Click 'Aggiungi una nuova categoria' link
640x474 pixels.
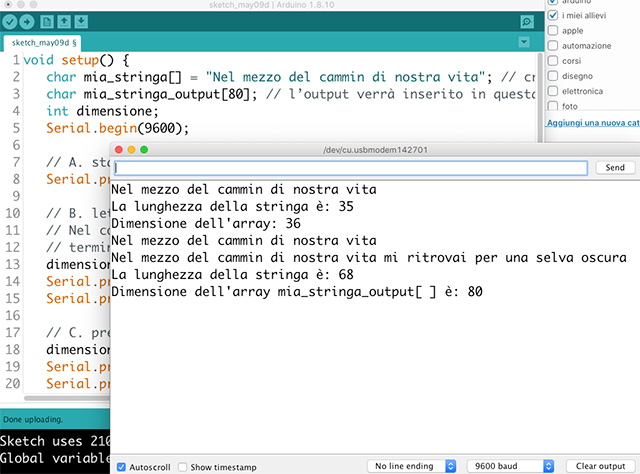pyautogui.click(x=593, y=123)
